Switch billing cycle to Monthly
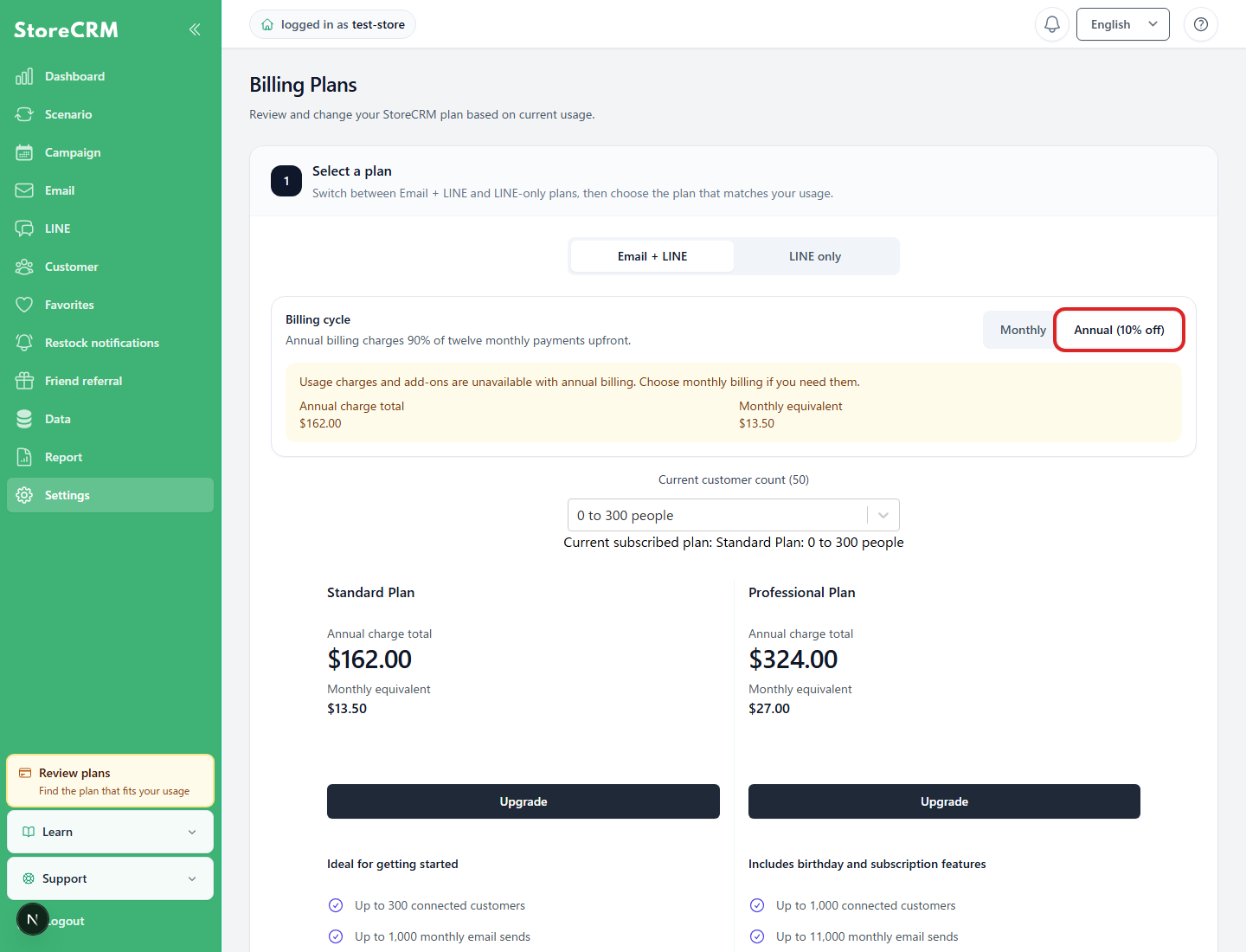Image resolution: width=1246 pixels, height=952 pixels. click(1023, 330)
